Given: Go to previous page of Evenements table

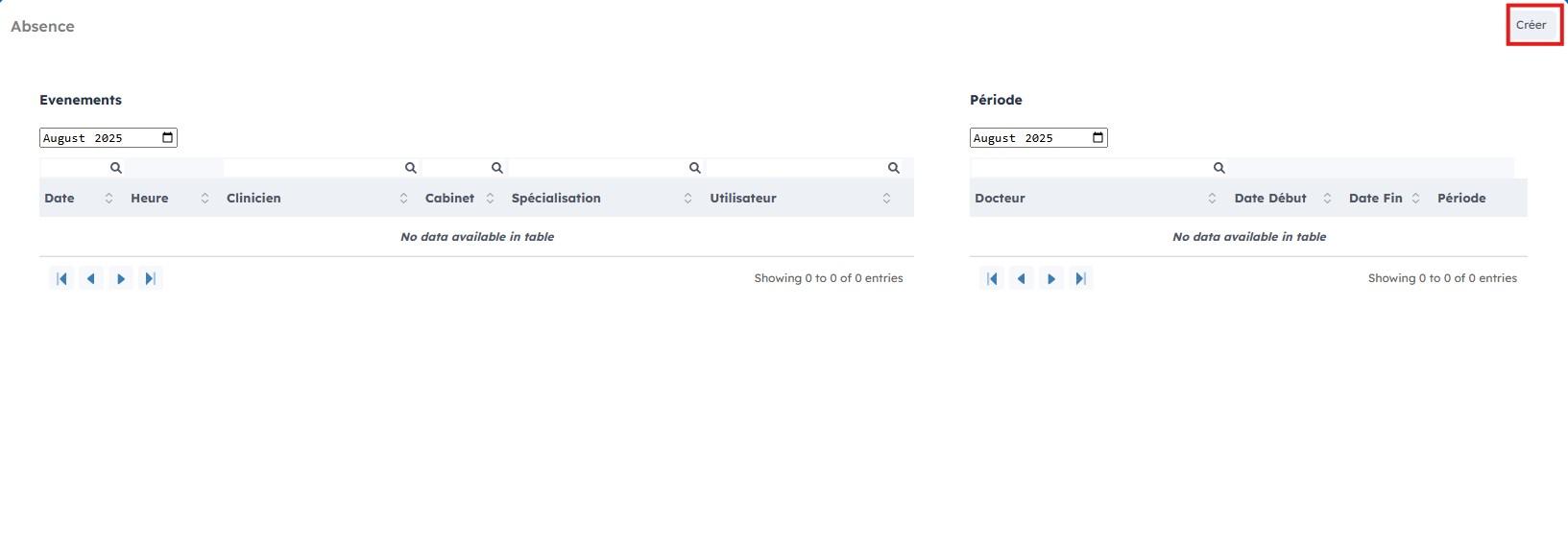Looking at the screenshot, I should point(91,278).
